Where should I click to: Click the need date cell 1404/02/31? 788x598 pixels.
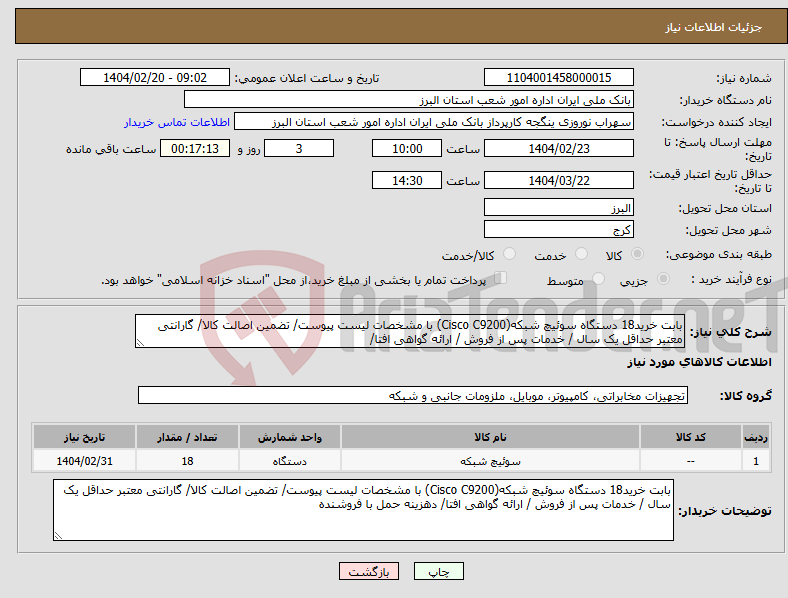[84, 461]
